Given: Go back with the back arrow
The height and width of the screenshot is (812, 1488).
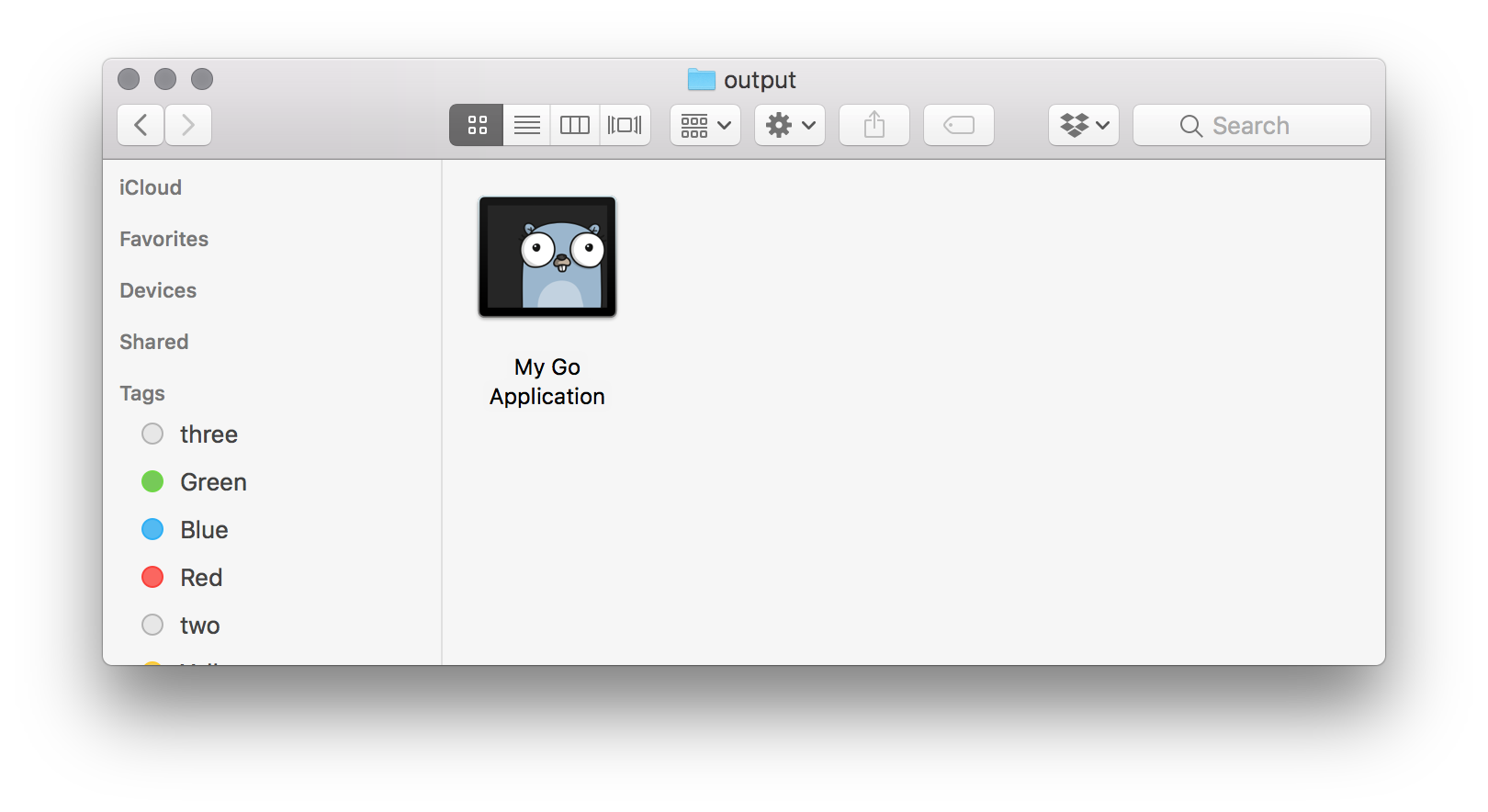Looking at the screenshot, I should click(x=140, y=125).
